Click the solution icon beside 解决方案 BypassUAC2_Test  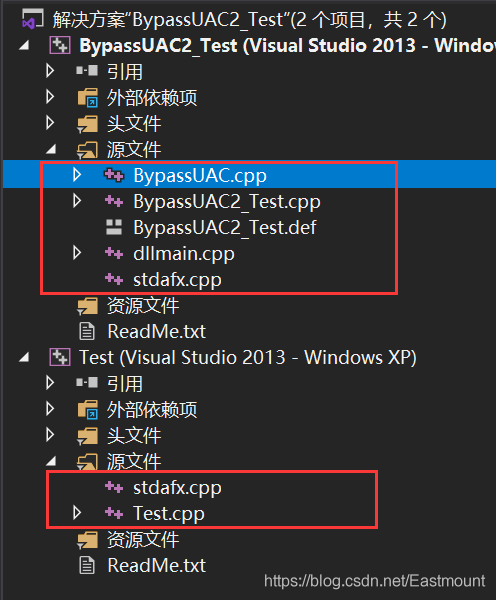click(33, 19)
